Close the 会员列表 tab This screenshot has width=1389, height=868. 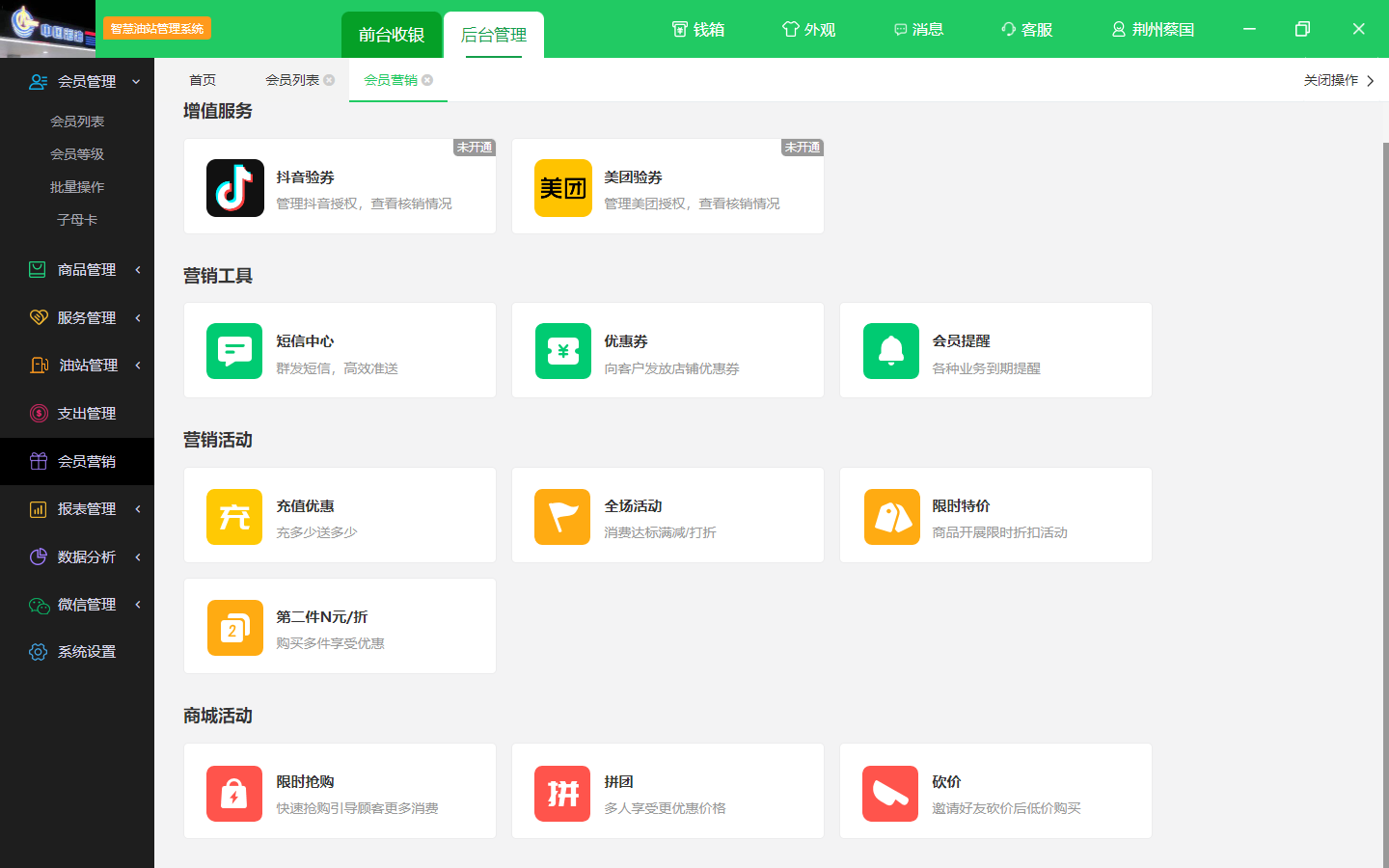pyautogui.click(x=329, y=80)
